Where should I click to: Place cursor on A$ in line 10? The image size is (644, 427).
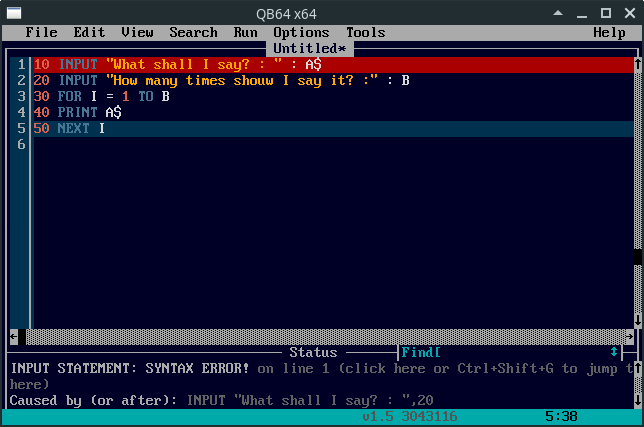click(x=313, y=64)
